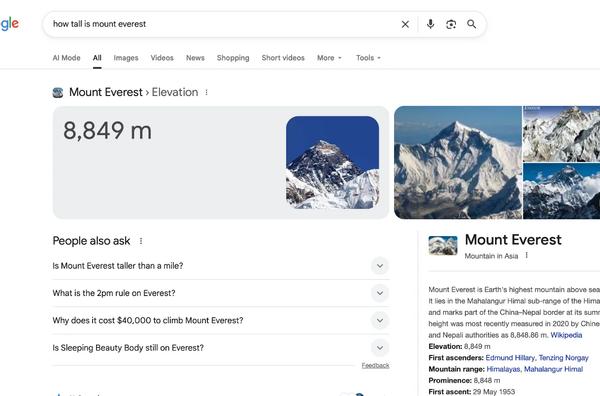The height and width of the screenshot is (396, 600).
Task: Open the News tab
Action: (x=195, y=58)
